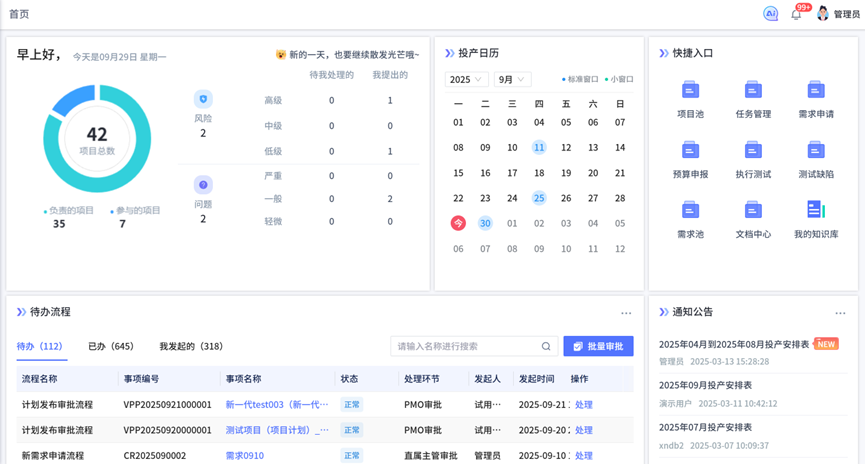This screenshot has height=464, width=865.
Task: Open the AI assistant icon
Action: point(770,14)
